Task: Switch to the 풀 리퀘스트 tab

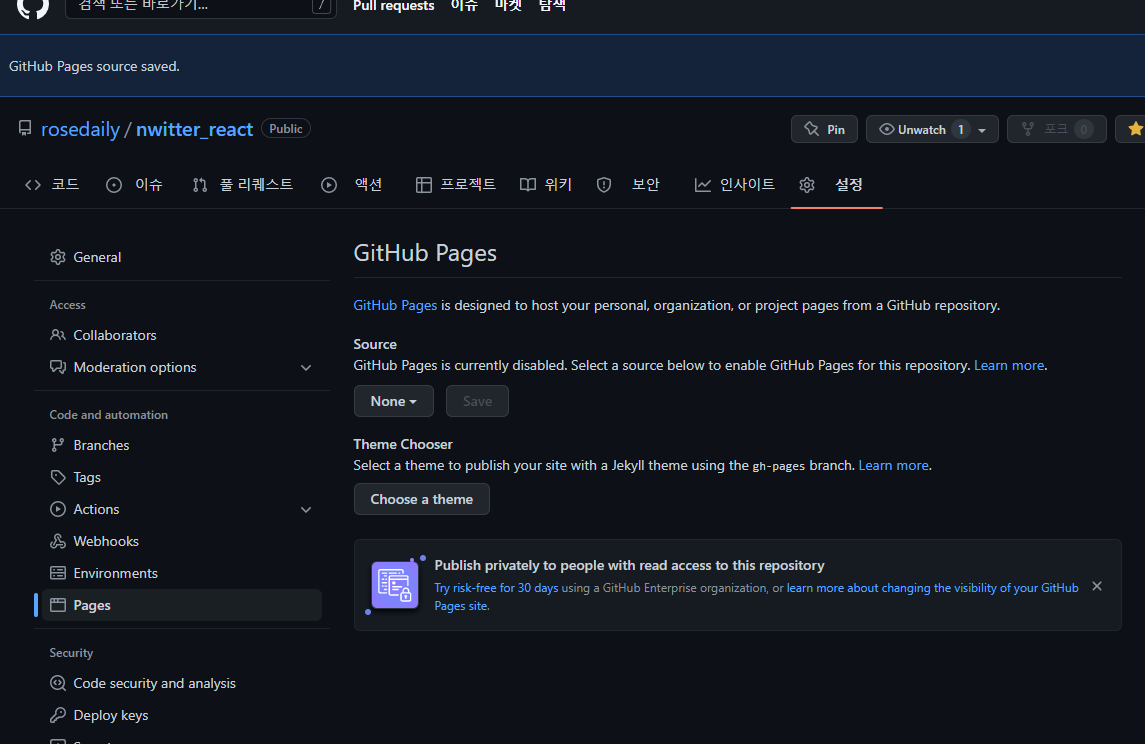Action: pos(242,185)
